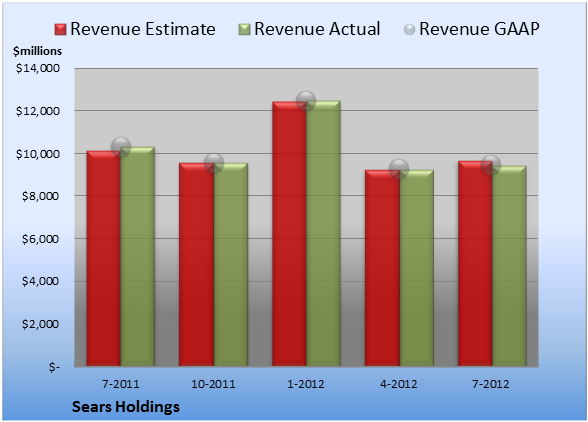The width and height of the screenshot is (588, 422).
Task: Click the red Revenue Estimate legend swatch
Action: click(x=60, y=30)
